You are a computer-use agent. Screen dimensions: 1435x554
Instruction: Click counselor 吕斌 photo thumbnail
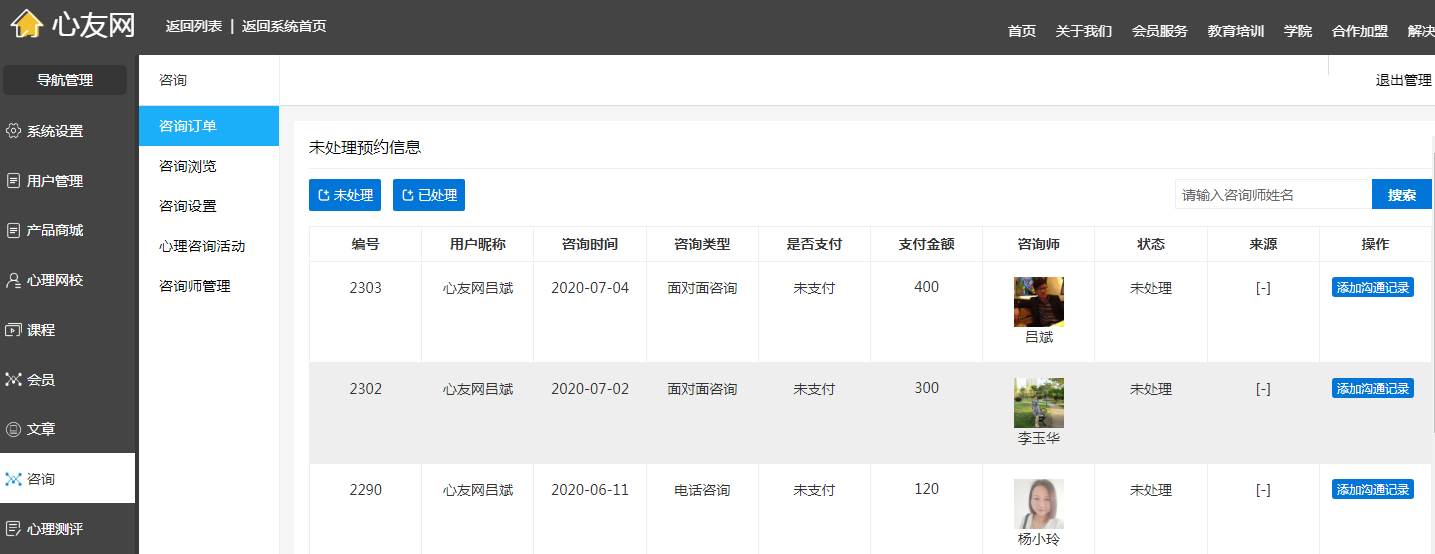click(x=1039, y=302)
